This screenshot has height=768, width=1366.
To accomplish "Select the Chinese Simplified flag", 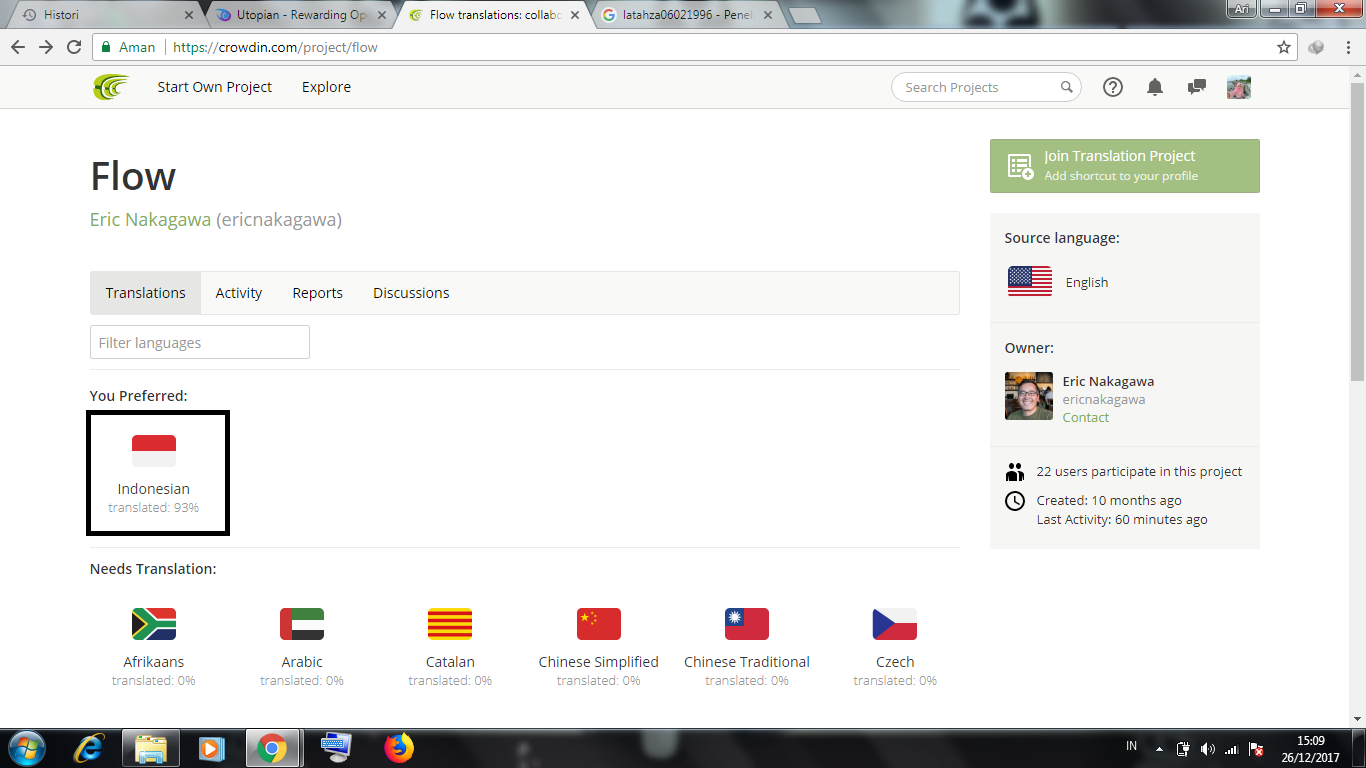I will pyautogui.click(x=599, y=624).
